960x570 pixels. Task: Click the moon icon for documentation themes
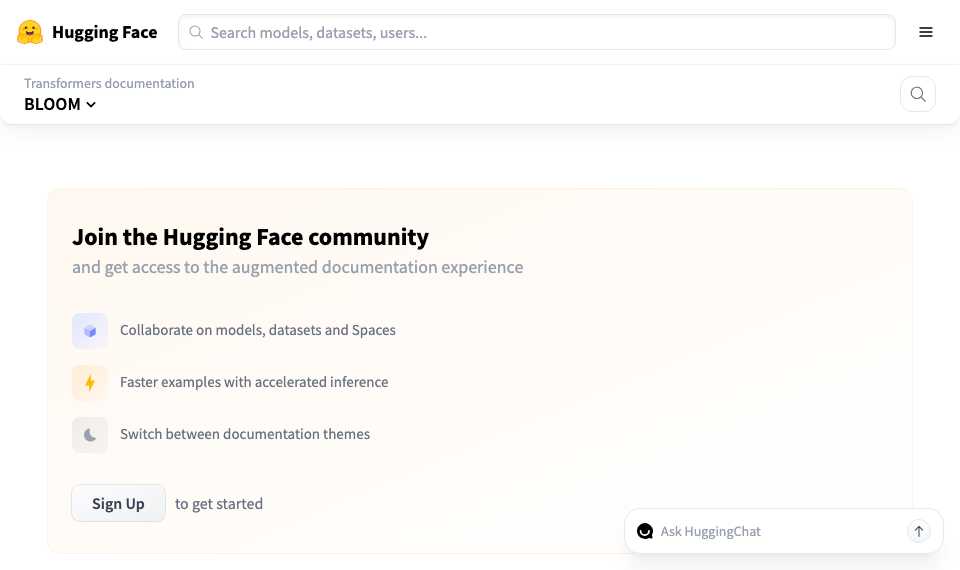click(x=90, y=435)
